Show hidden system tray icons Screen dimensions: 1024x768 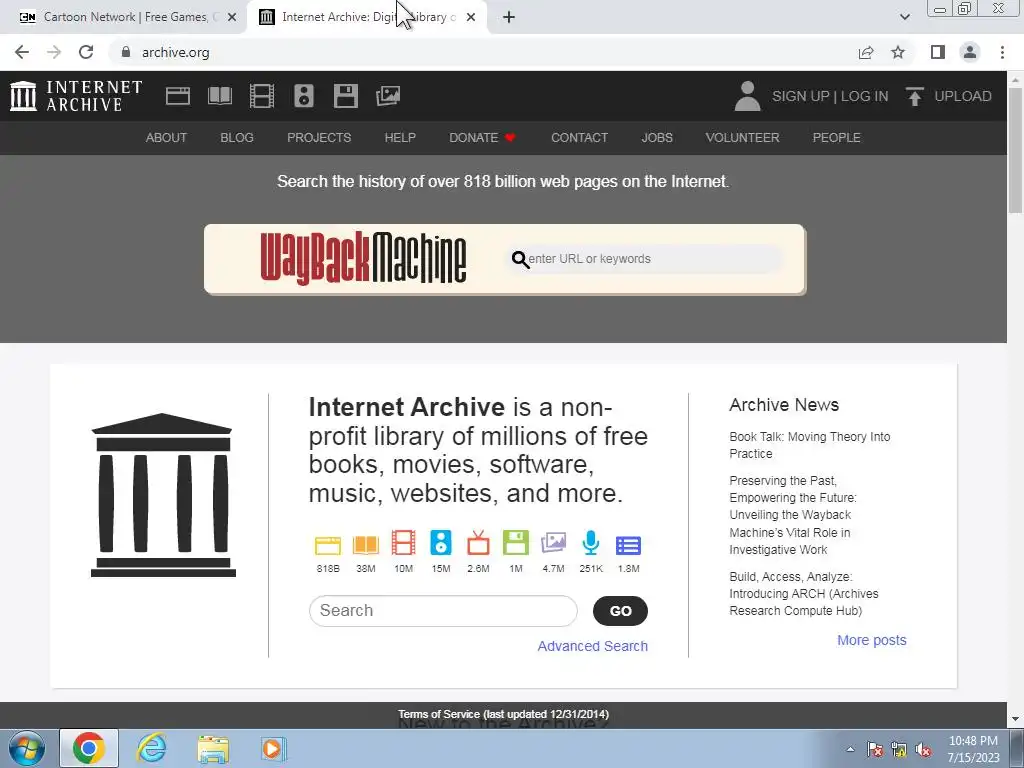click(850, 749)
